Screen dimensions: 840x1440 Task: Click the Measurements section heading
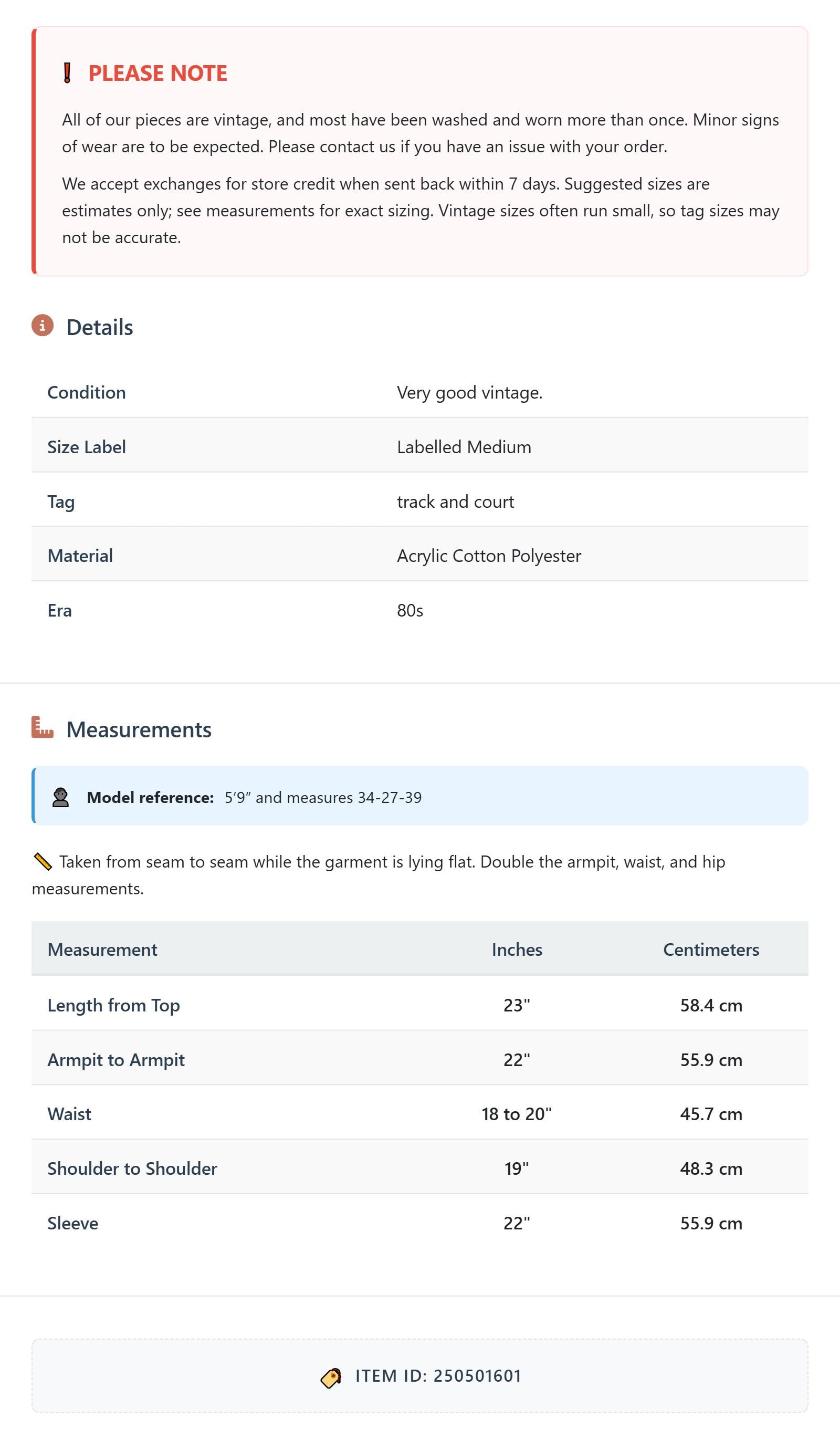[x=139, y=729]
